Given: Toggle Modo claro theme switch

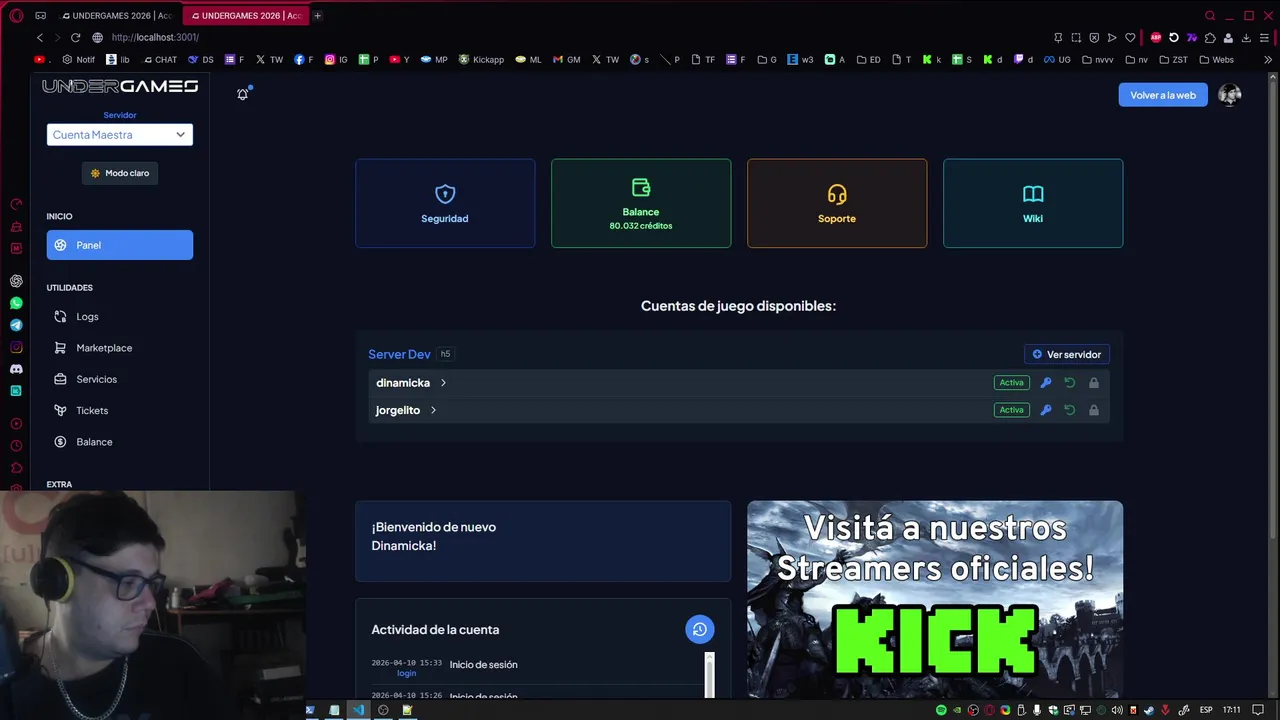Looking at the screenshot, I should 120,173.
